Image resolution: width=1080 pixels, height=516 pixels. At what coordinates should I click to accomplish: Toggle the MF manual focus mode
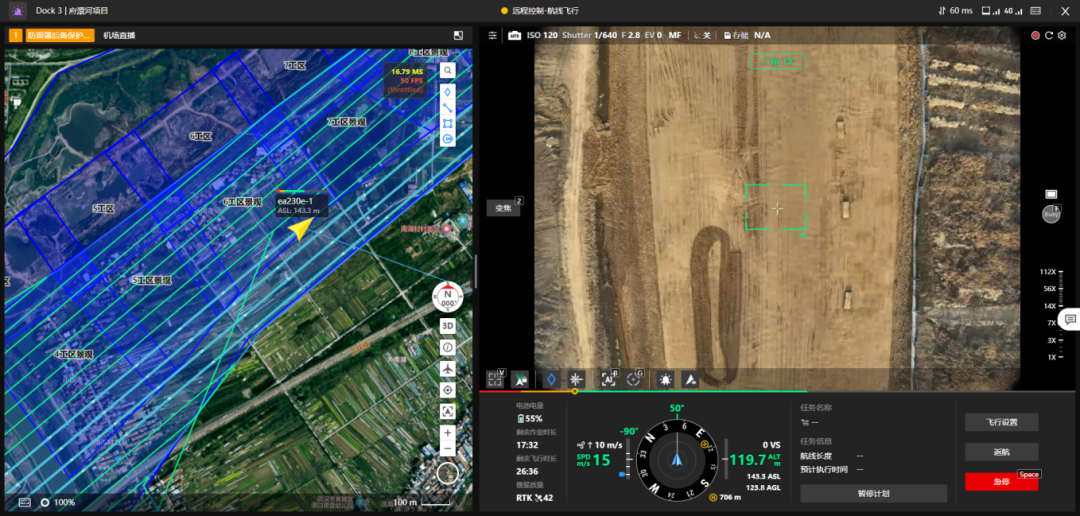click(x=674, y=35)
